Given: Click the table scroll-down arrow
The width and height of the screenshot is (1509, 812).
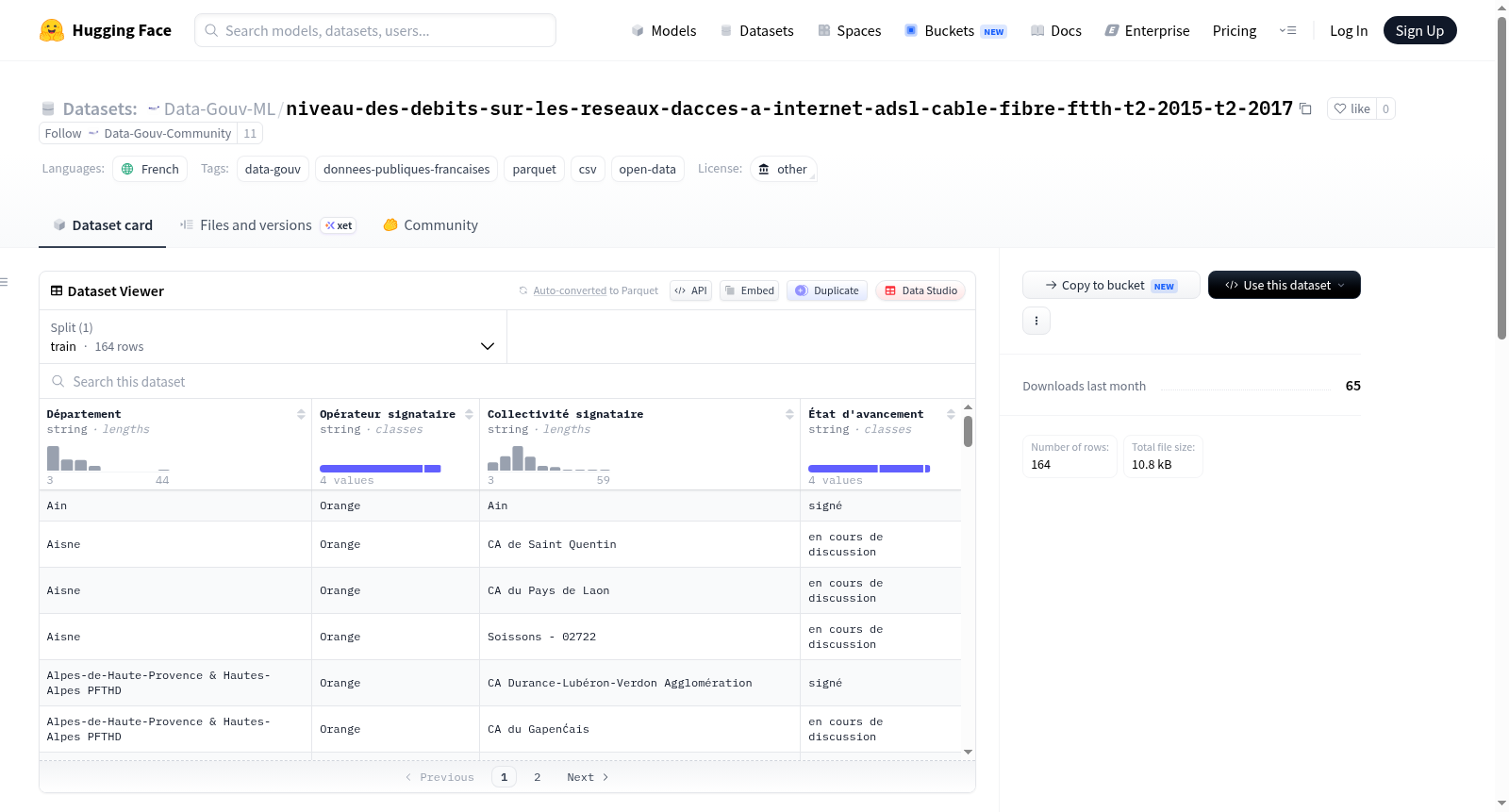Looking at the screenshot, I should (968, 752).
